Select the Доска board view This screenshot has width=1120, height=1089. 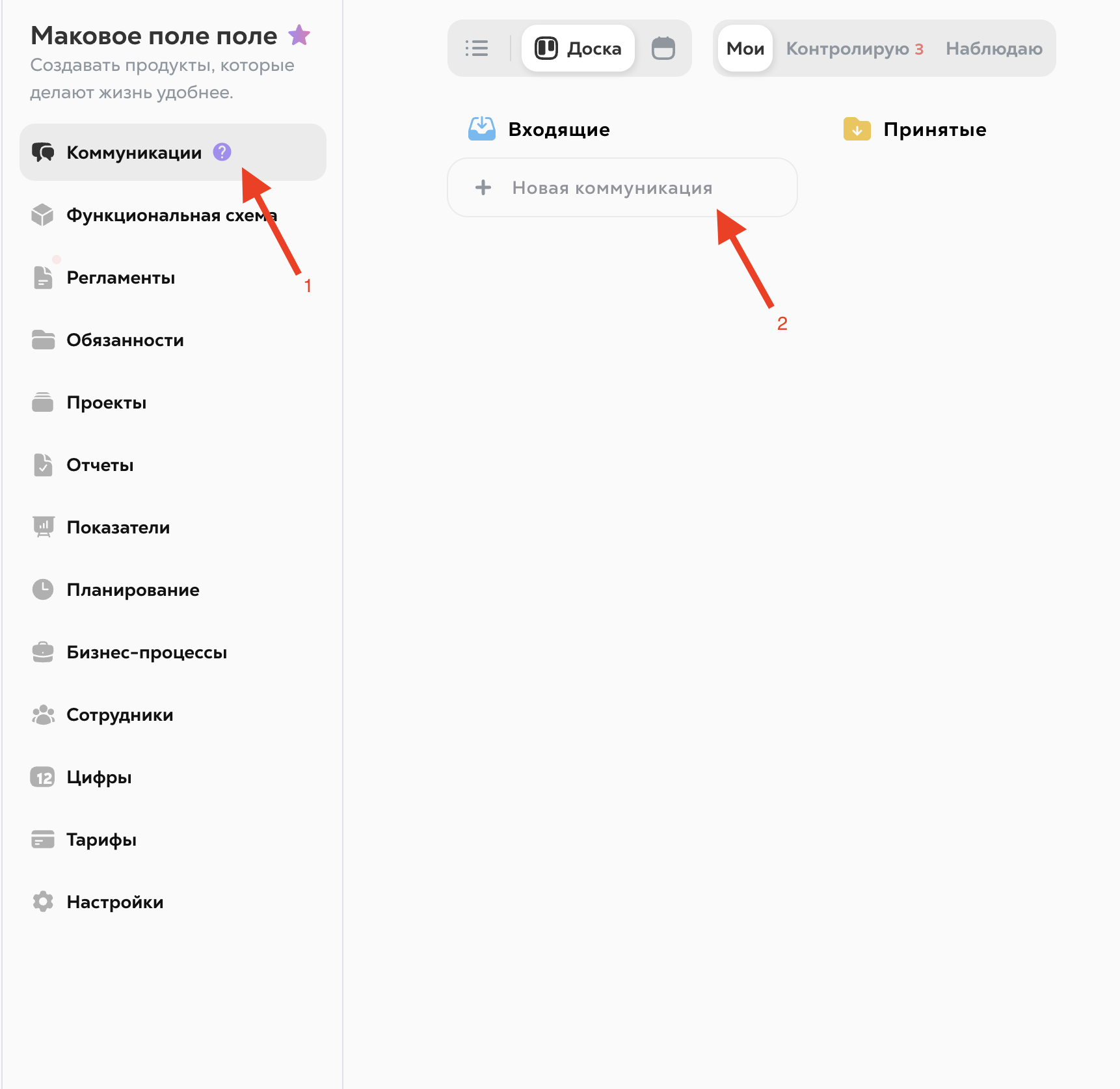point(578,48)
